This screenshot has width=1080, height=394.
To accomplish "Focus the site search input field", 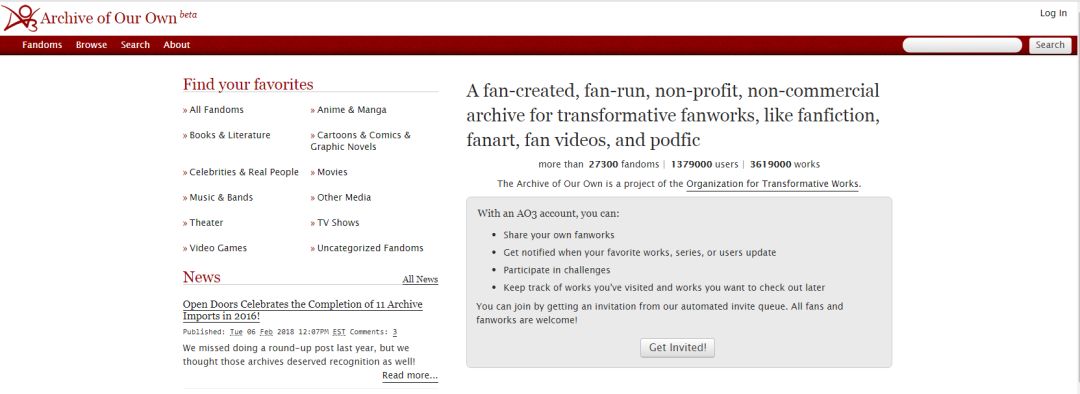I will (x=962, y=45).
